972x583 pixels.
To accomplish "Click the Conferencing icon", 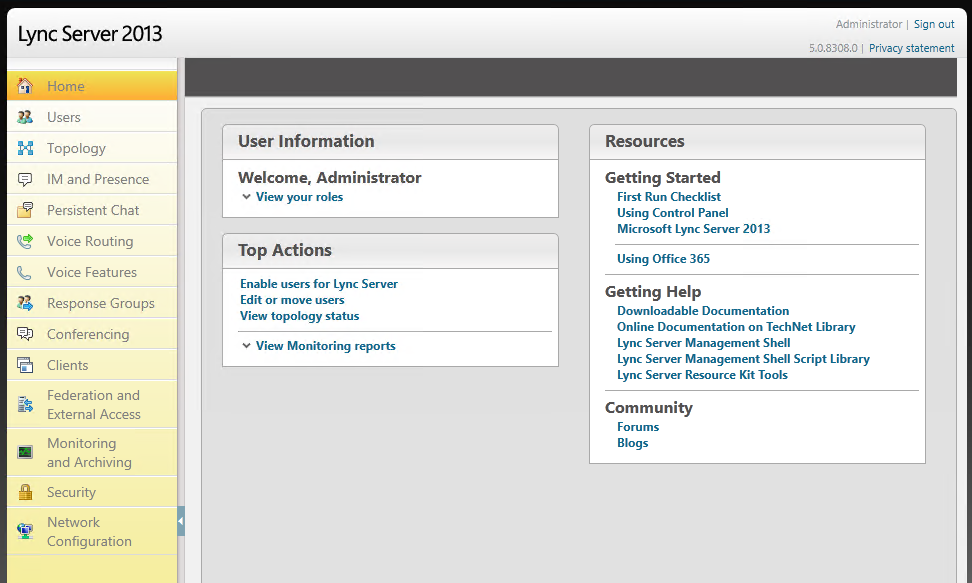I will click(25, 334).
